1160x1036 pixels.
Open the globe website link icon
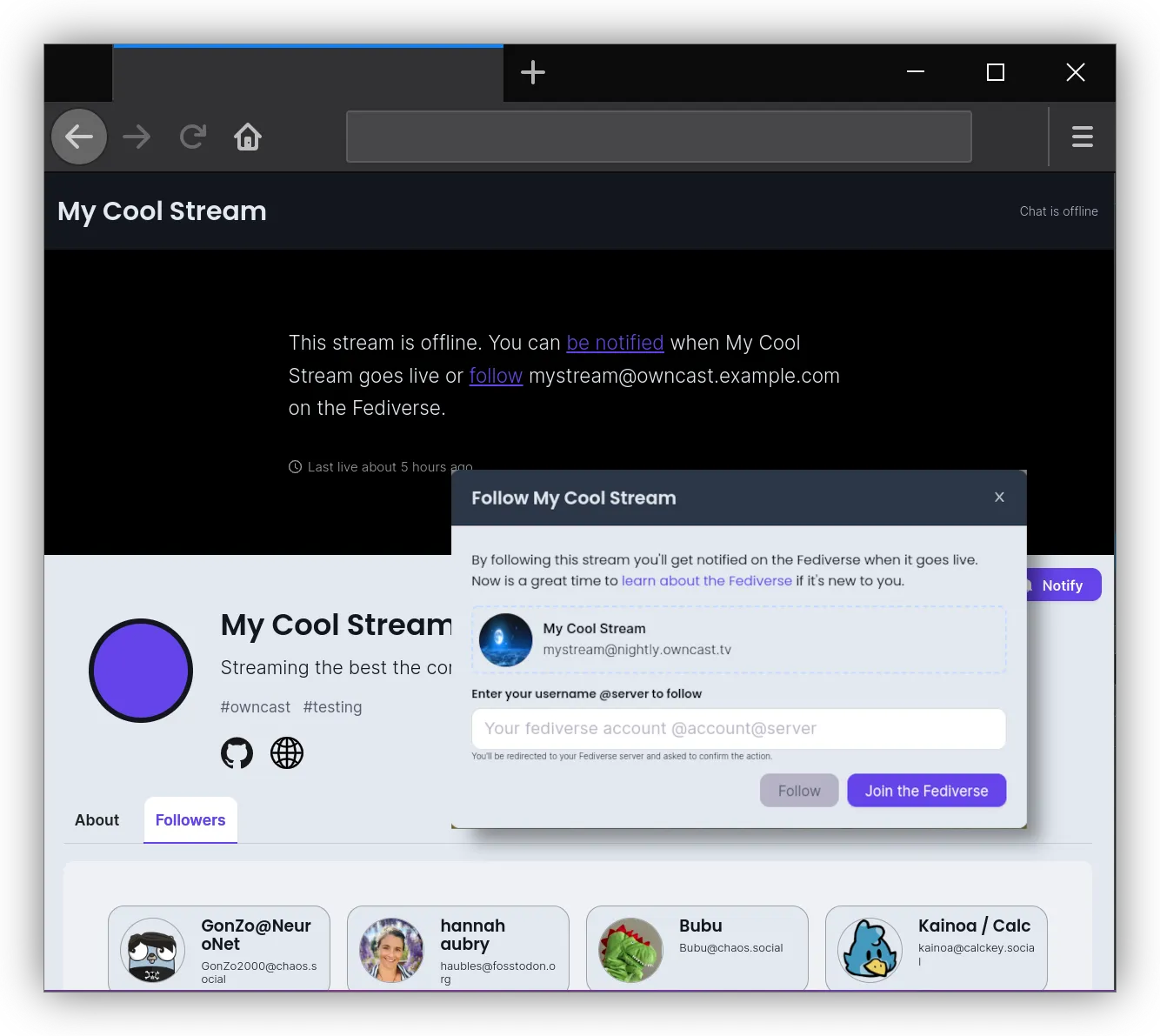287,752
